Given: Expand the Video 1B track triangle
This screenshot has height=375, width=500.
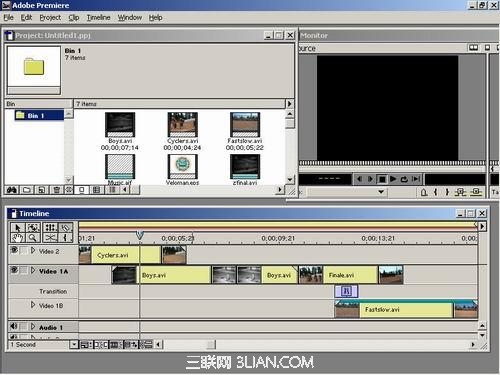Looking at the screenshot, I should [x=33, y=305].
